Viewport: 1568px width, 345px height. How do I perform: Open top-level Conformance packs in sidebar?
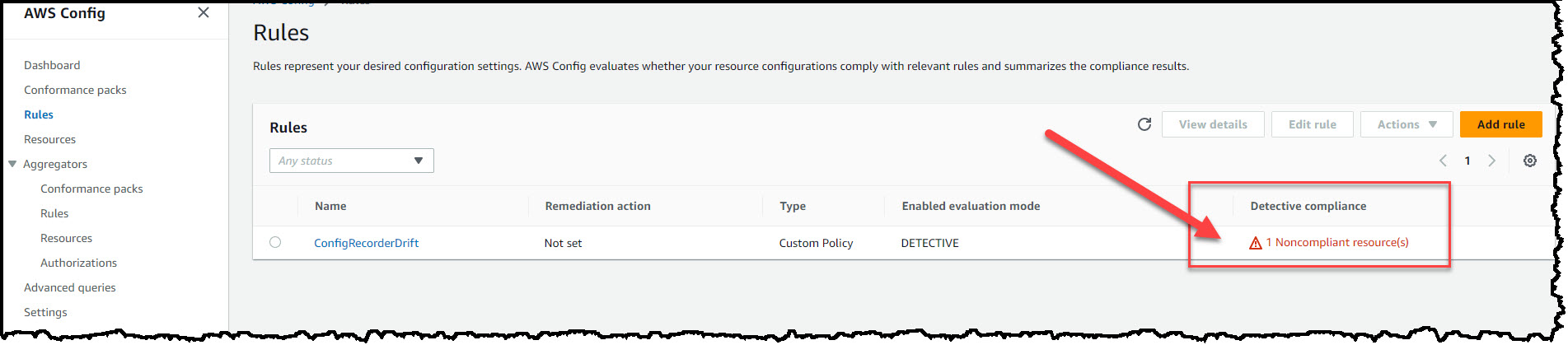click(x=75, y=90)
